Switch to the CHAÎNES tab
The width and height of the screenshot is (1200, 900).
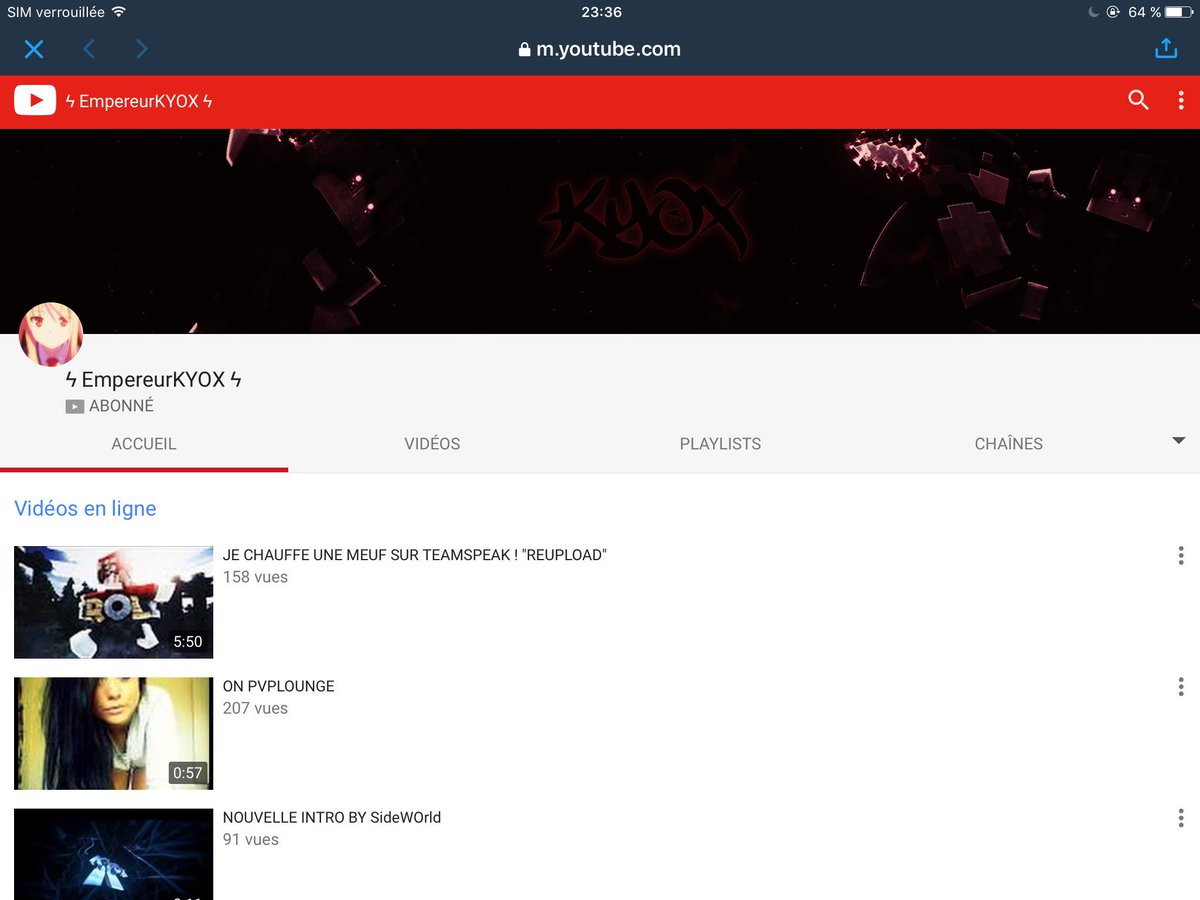click(1008, 444)
